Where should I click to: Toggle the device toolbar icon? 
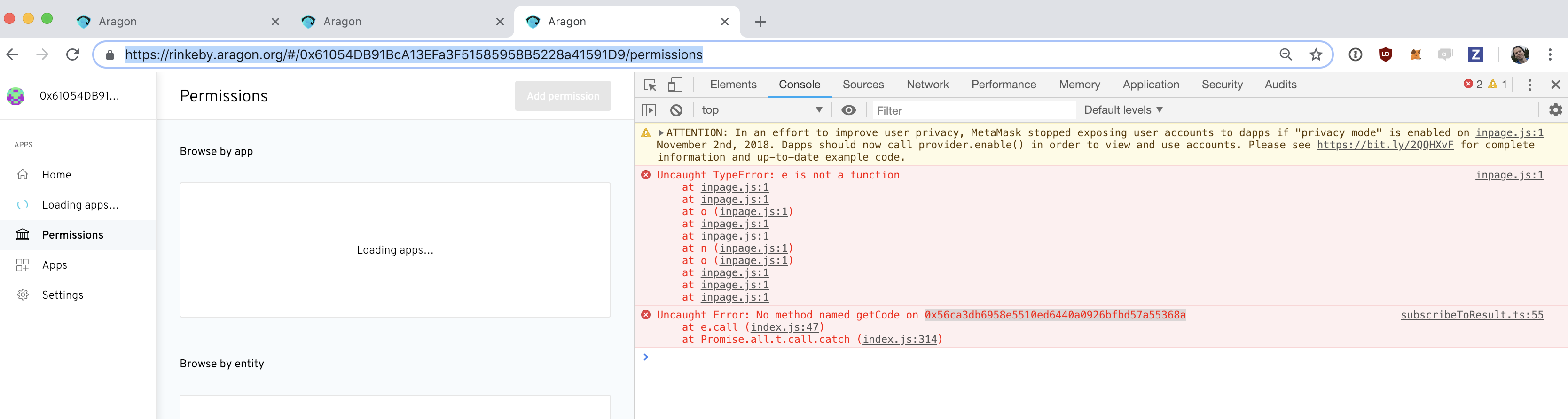[x=675, y=85]
